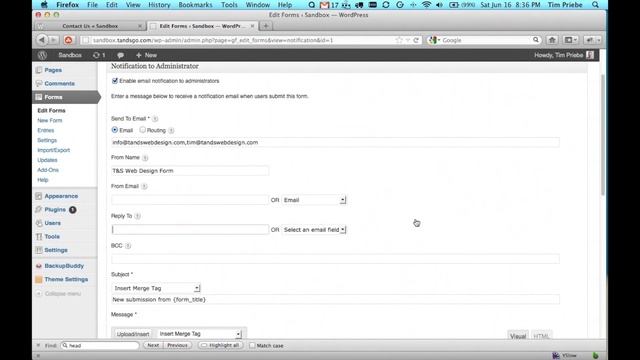Open Select an email field dropdown

coord(314,230)
